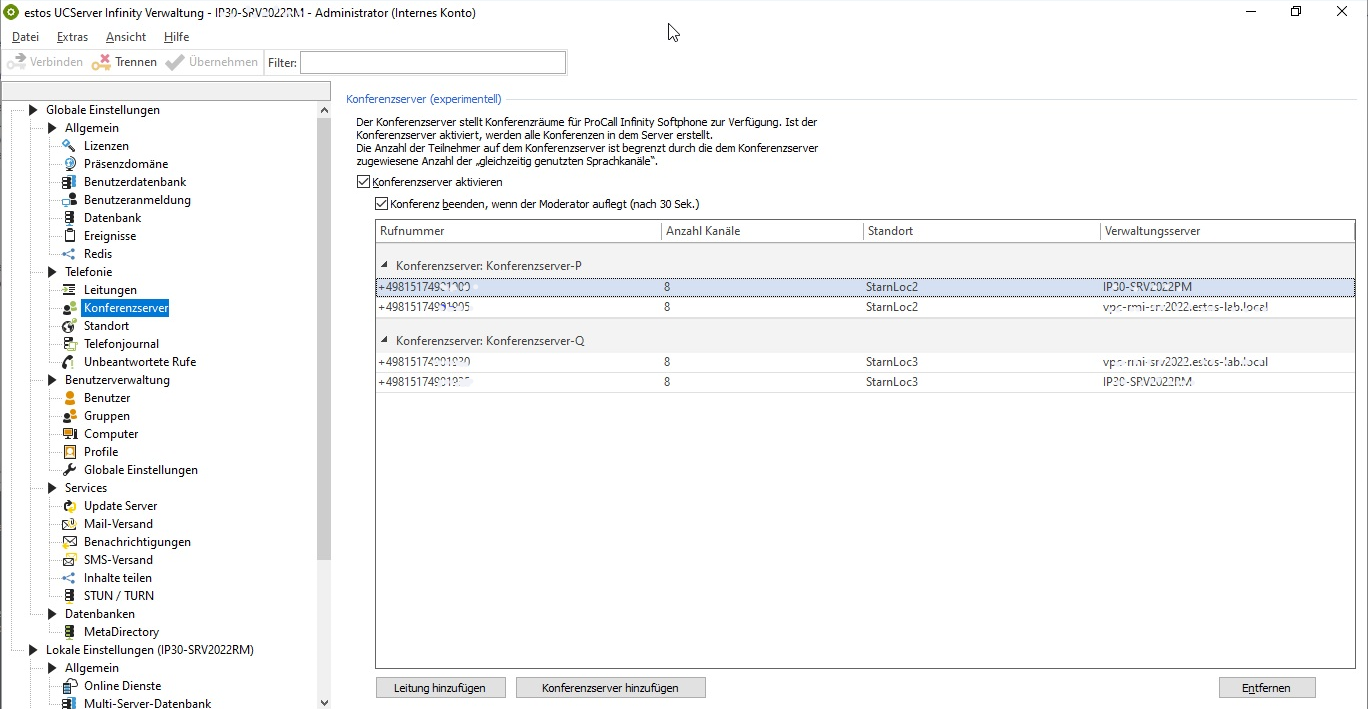Click the Gruppen people icon
This screenshot has width=1368, height=709.
pos(69,416)
